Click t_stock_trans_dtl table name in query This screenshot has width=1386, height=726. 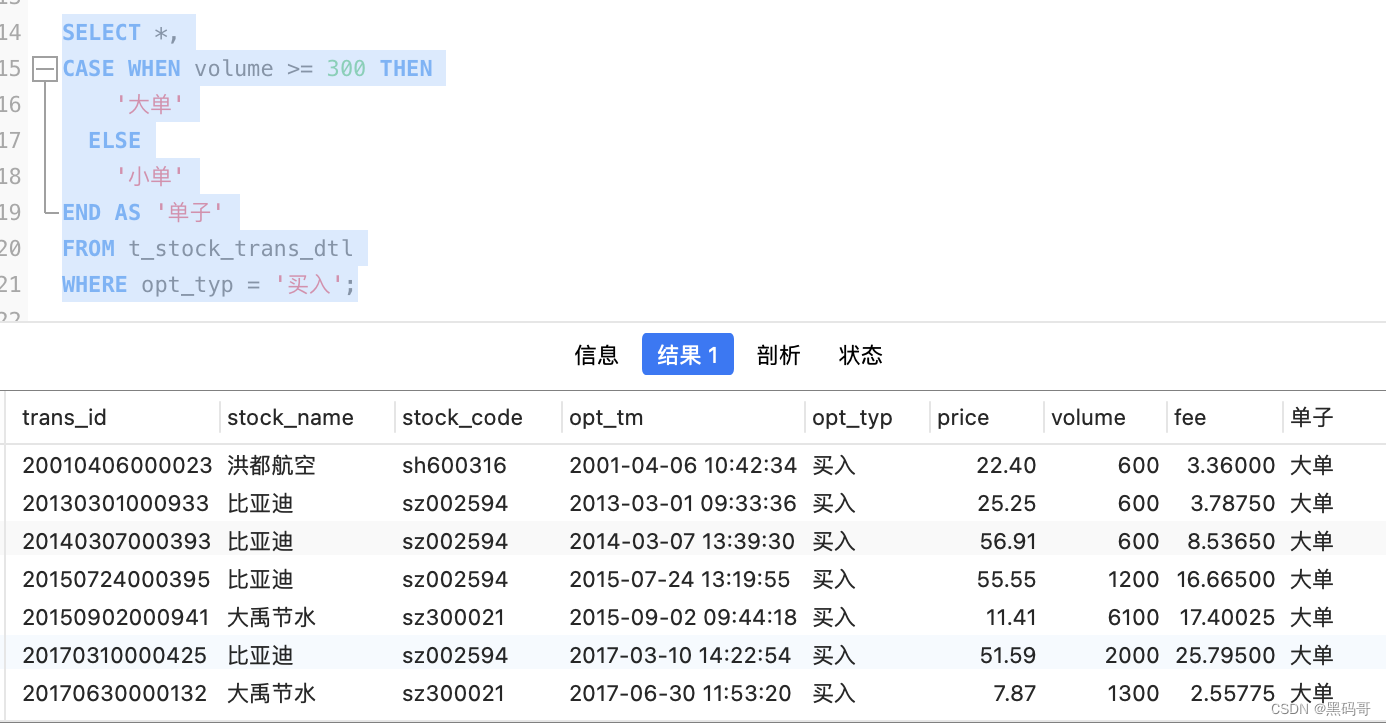pyautogui.click(x=240, y=249)
